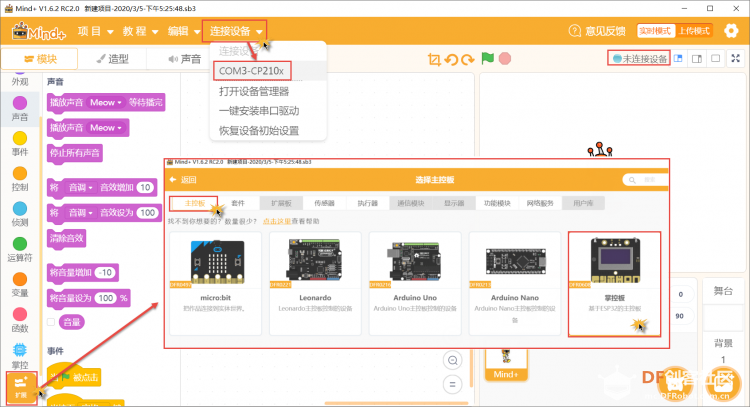750x407 pixels.
Task: Open the 项目 menu
Action: tap(96, 32)
